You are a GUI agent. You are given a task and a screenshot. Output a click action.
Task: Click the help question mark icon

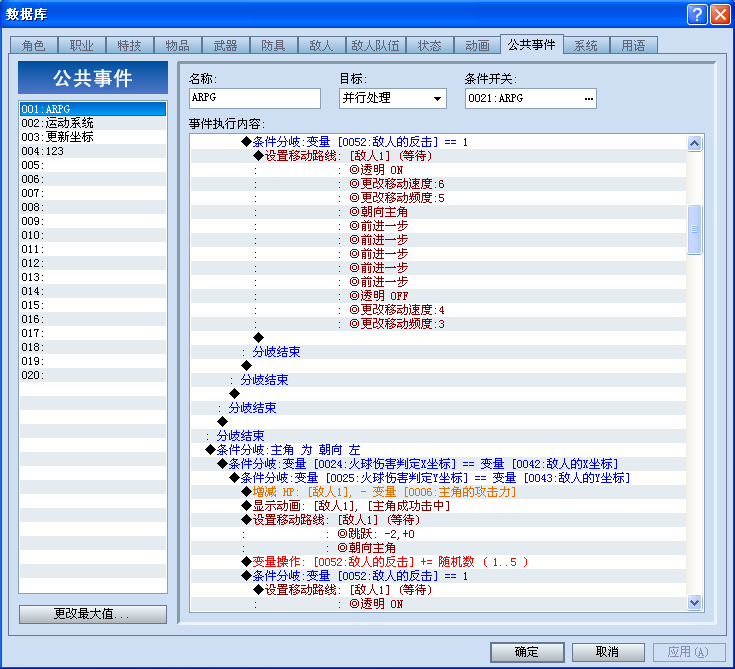click(697, 15)
